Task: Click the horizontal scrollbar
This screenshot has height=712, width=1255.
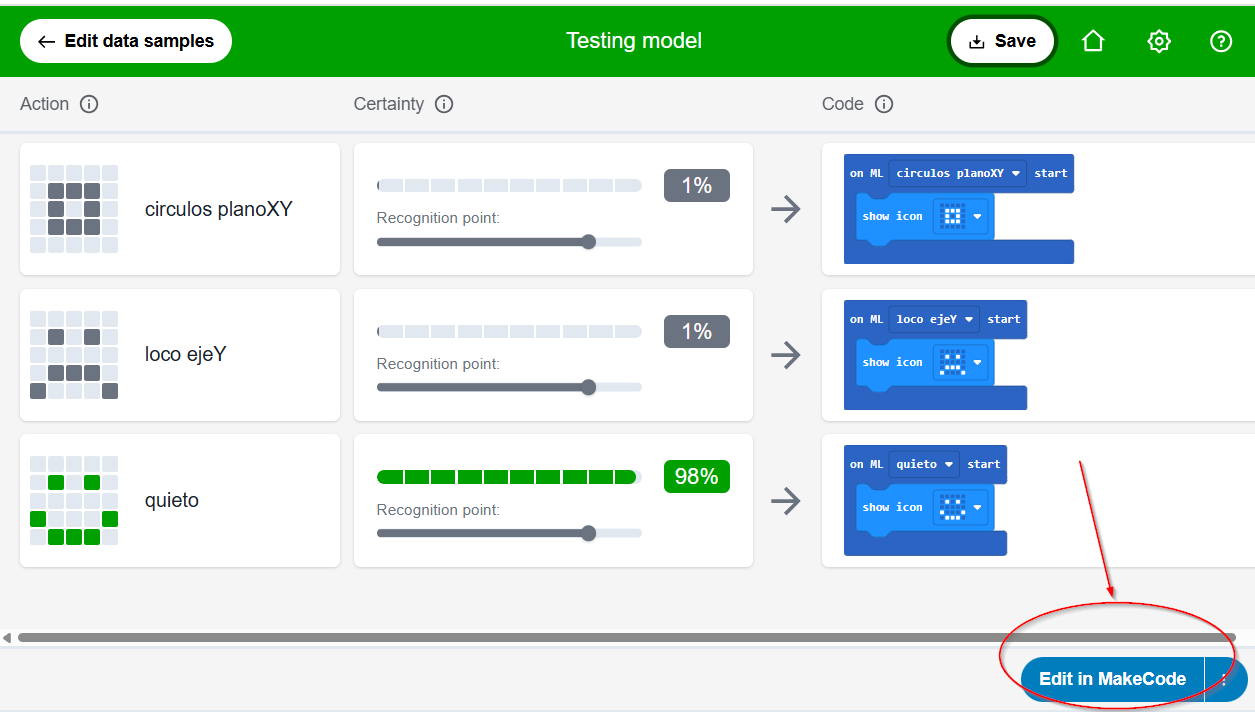Action: pyautogui.click(x=626, y=637)
